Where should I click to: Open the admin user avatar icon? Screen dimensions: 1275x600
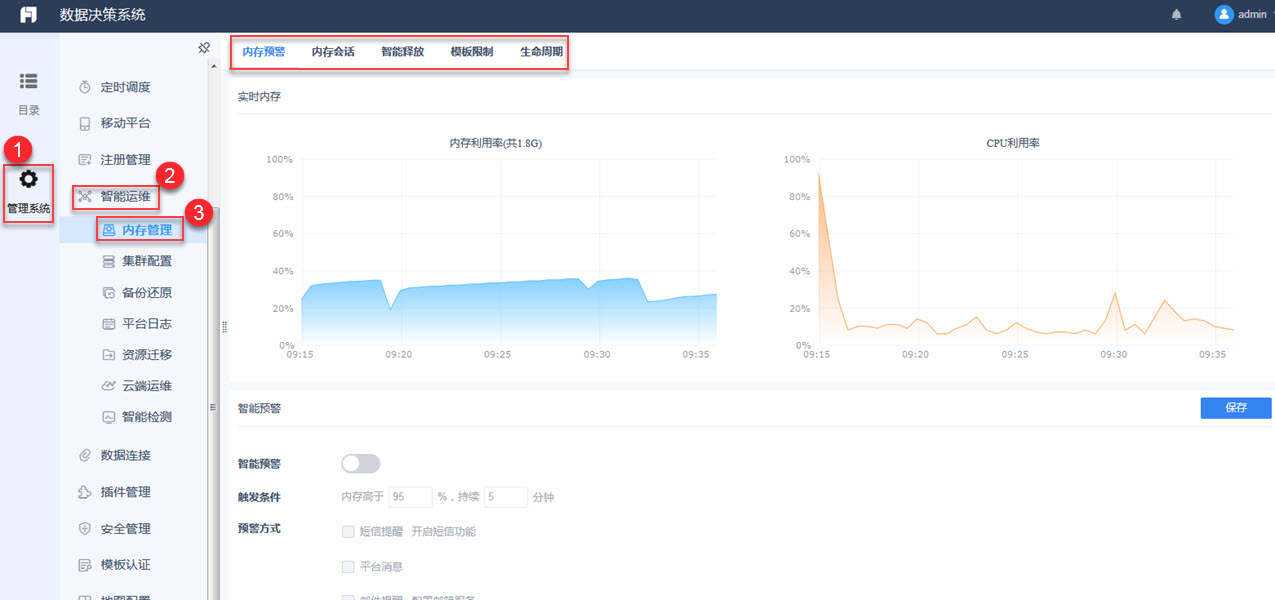coord(1224,14)
